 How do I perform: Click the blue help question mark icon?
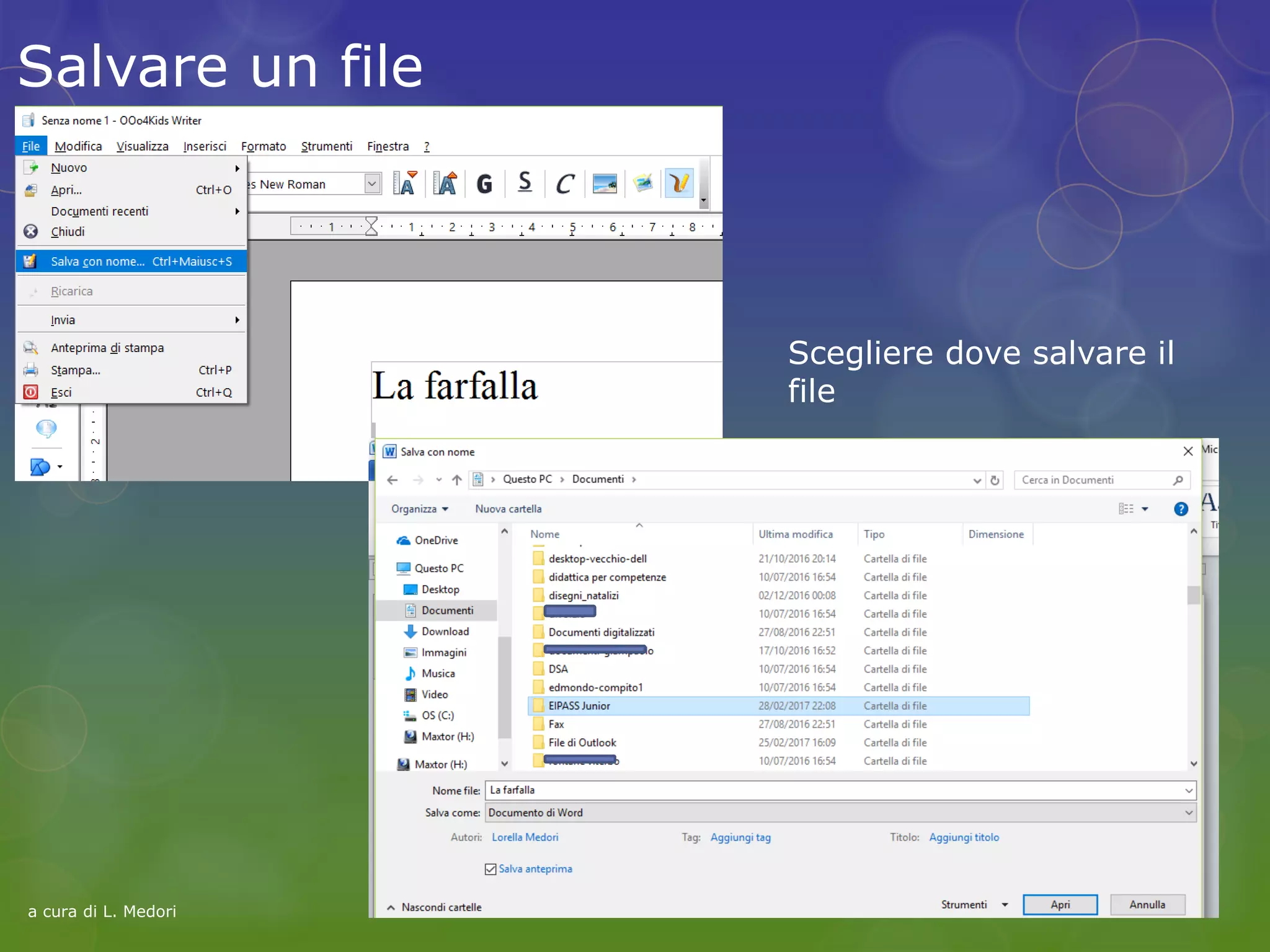click(x=1181, y=509)
